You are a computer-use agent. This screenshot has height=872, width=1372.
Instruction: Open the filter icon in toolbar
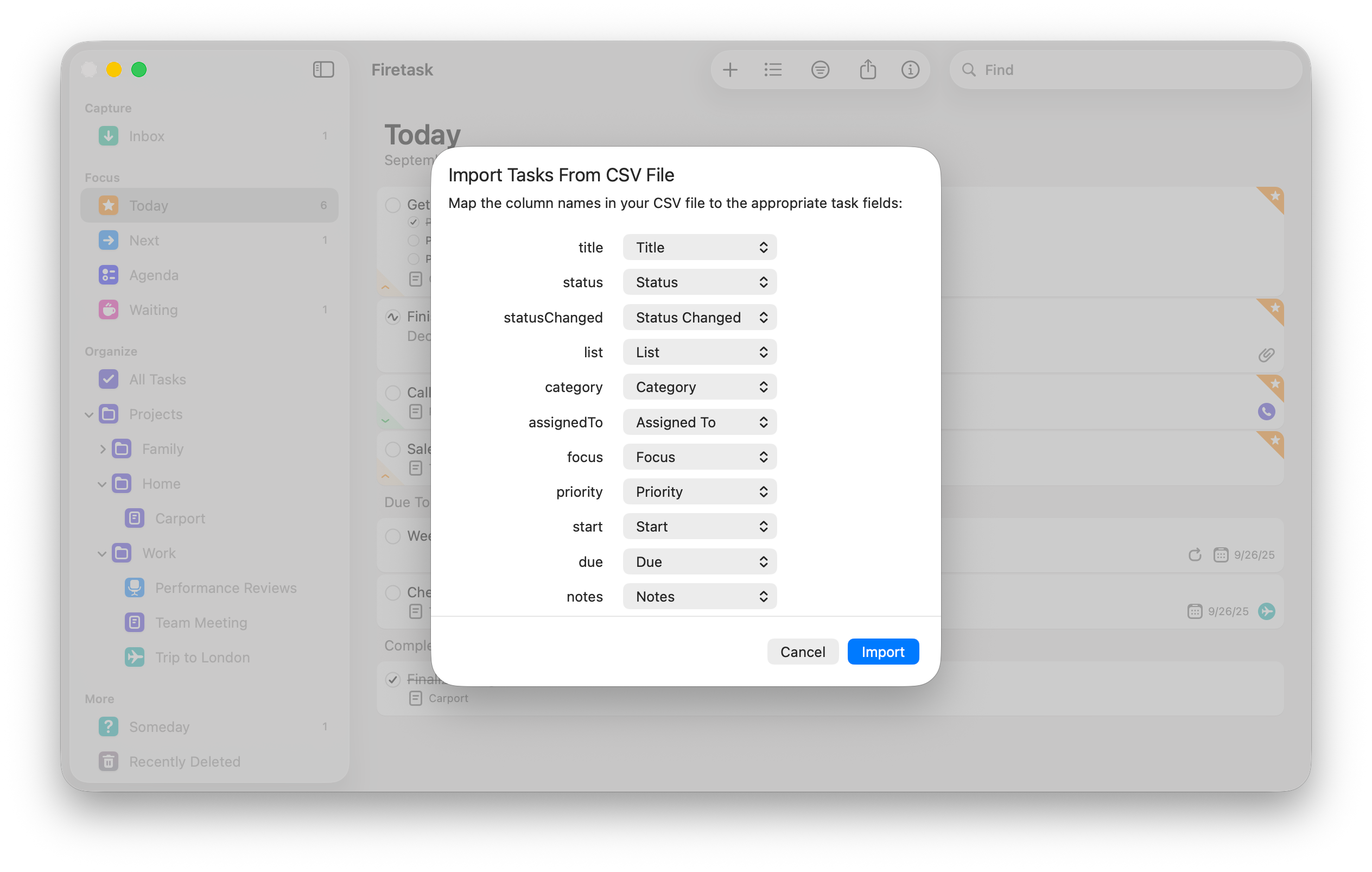820,69
